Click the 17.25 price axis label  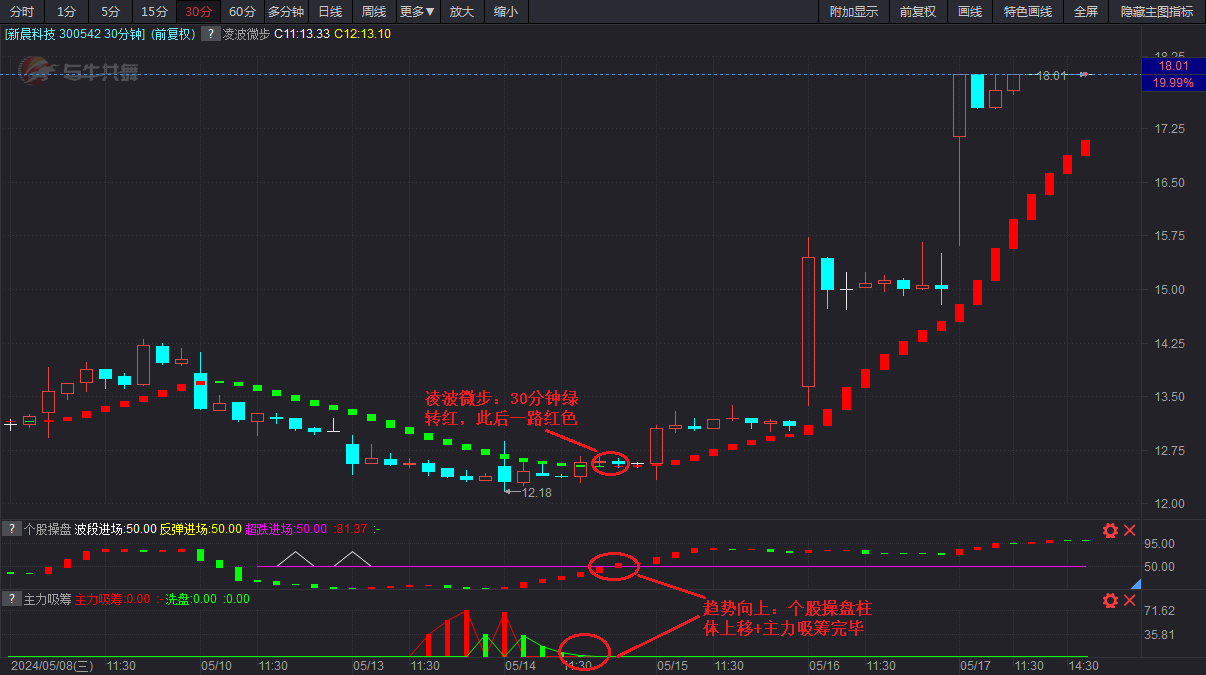coord(1171,129)
